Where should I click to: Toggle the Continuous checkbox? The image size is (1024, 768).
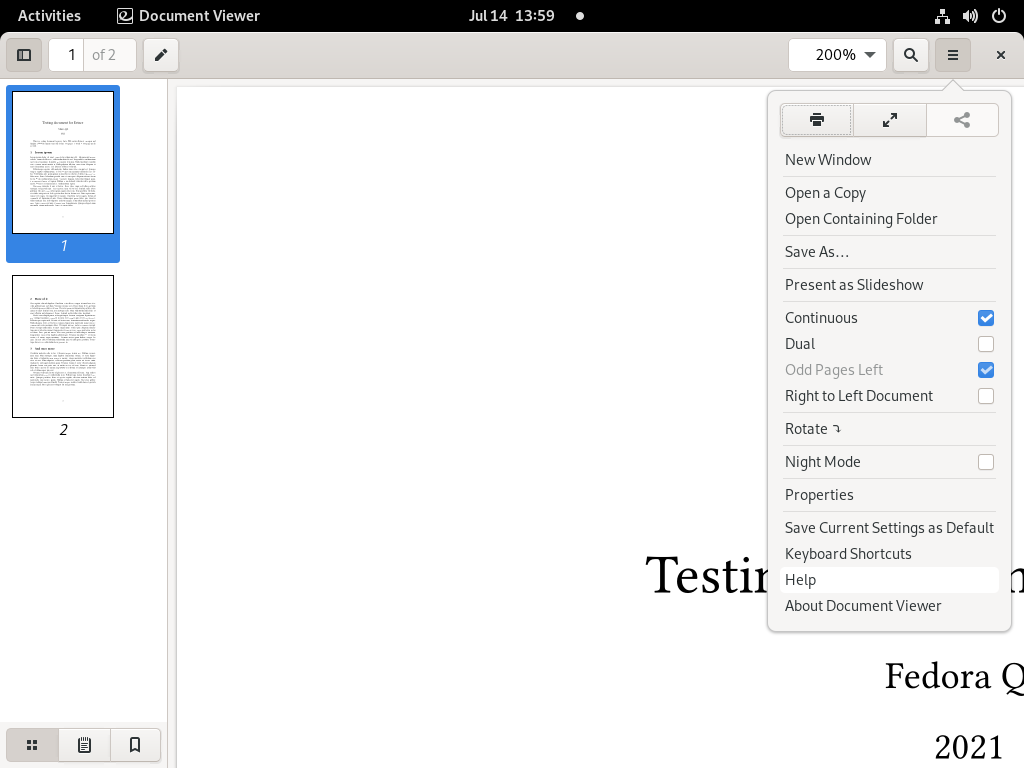(x=985, y=318)
